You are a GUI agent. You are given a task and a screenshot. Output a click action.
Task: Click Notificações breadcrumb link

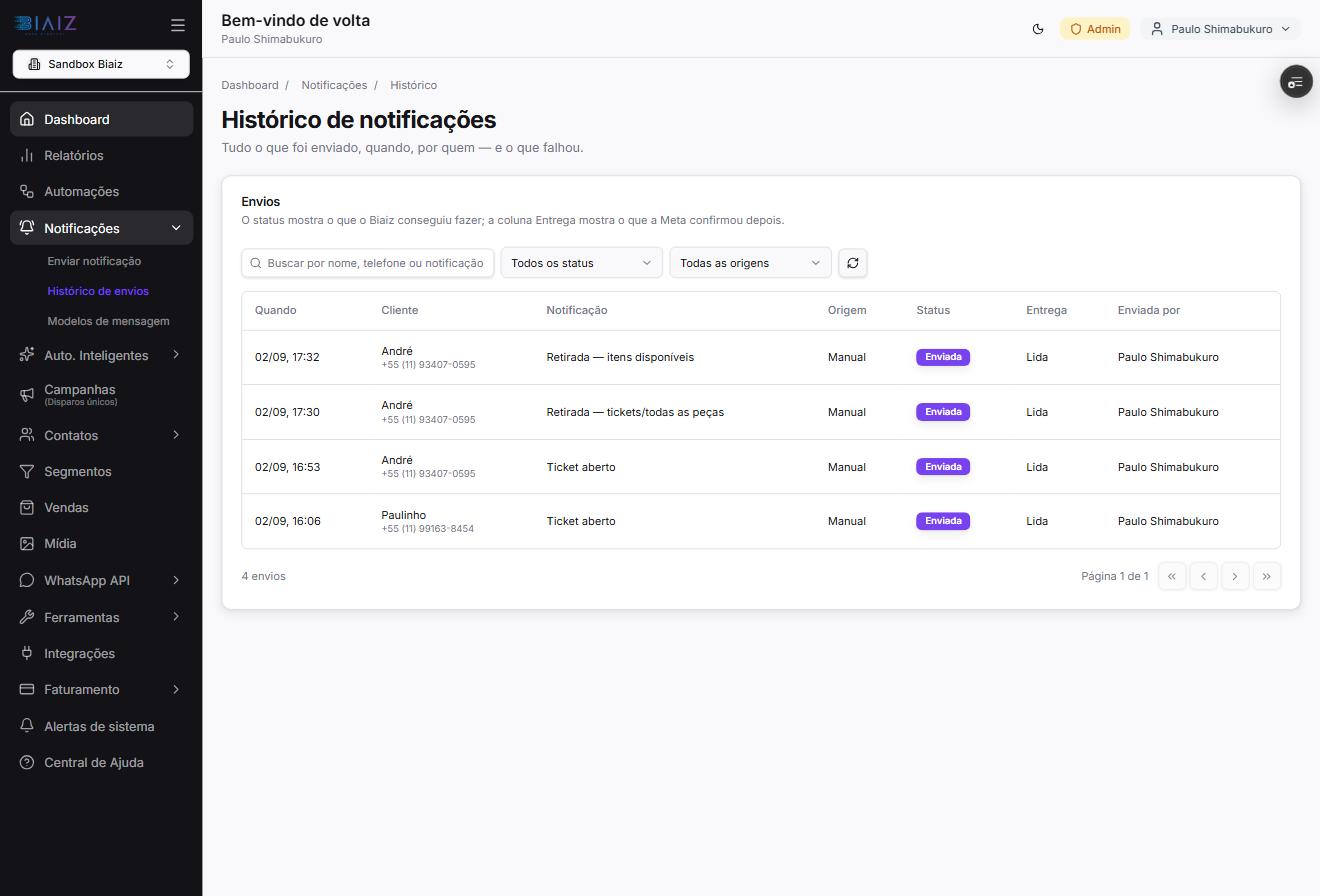334,85
